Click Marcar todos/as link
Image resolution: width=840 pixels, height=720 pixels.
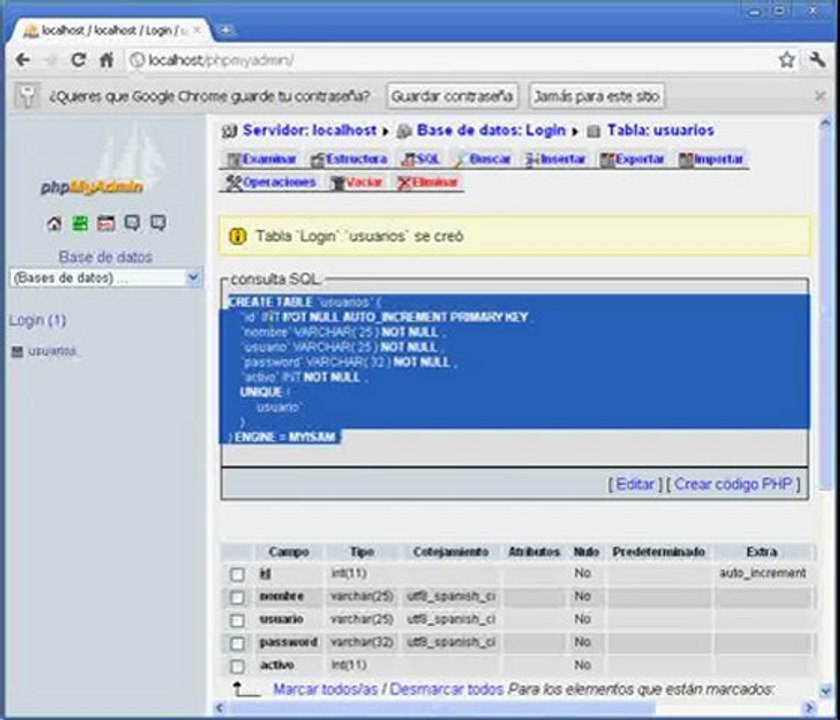326,689
